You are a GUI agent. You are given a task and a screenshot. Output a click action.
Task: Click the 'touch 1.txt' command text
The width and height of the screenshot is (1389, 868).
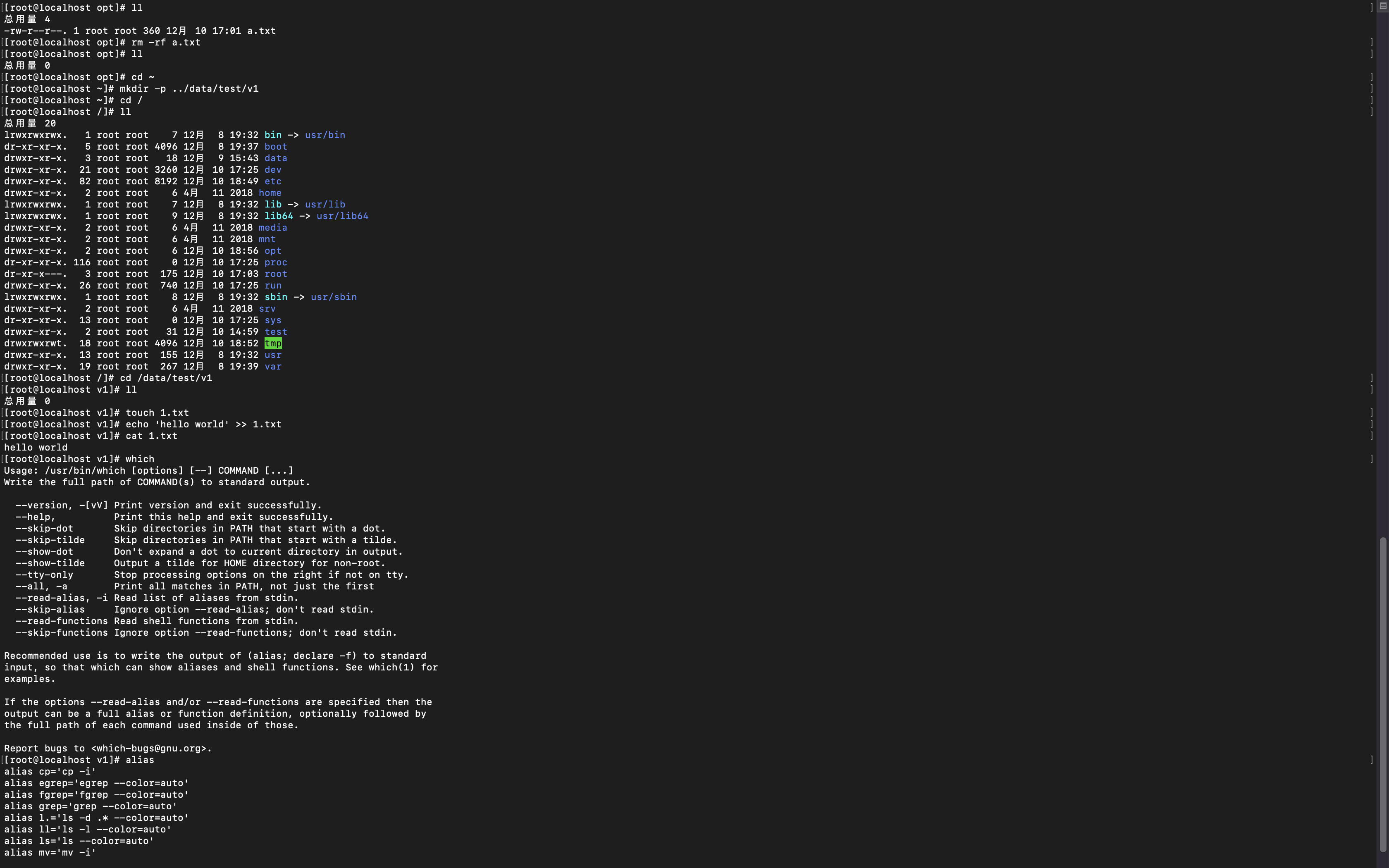[x=157, y=413]
